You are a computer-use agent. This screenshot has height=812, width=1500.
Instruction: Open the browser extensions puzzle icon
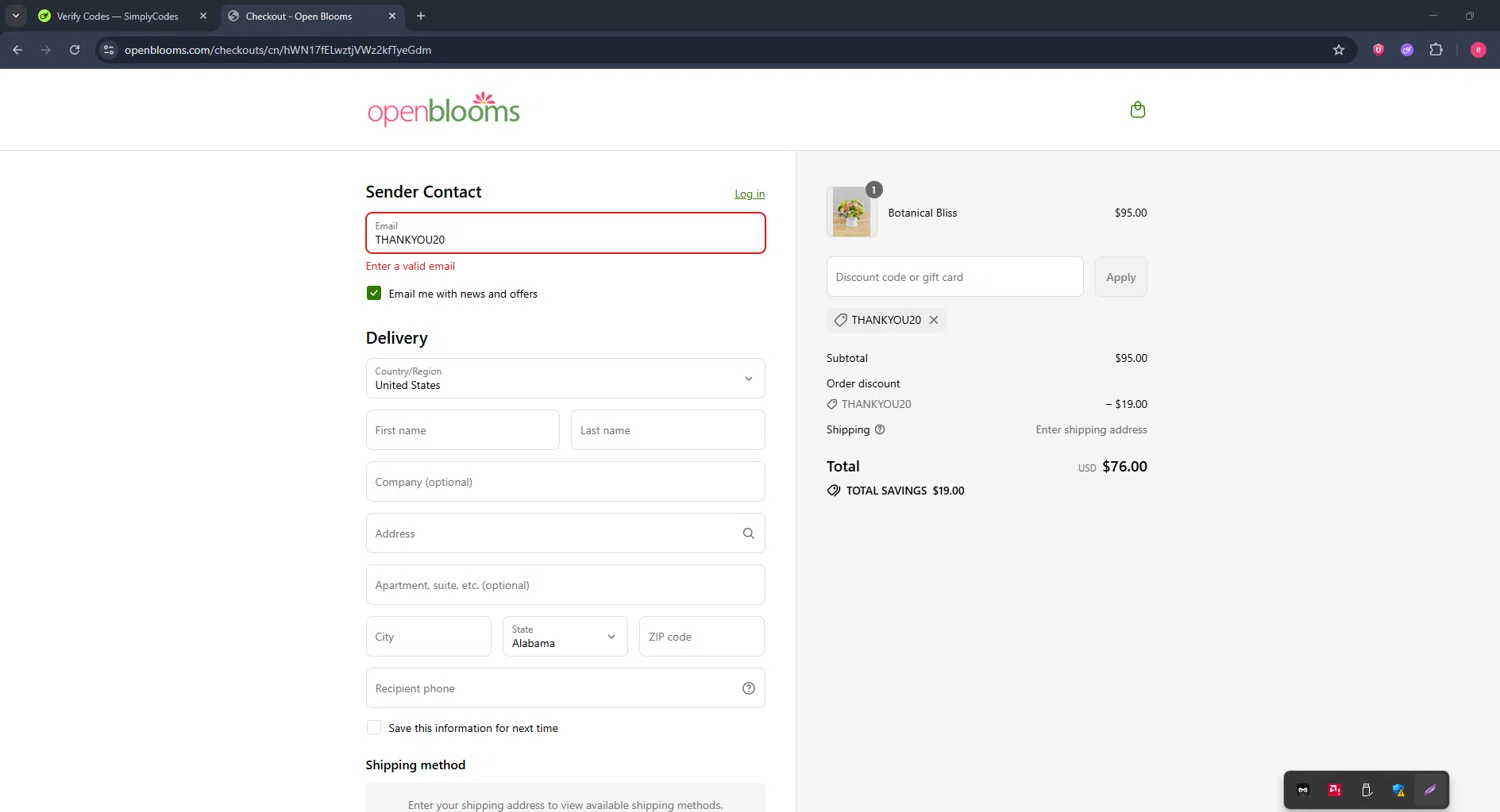pyautogui.click(x=1436, y=50)
